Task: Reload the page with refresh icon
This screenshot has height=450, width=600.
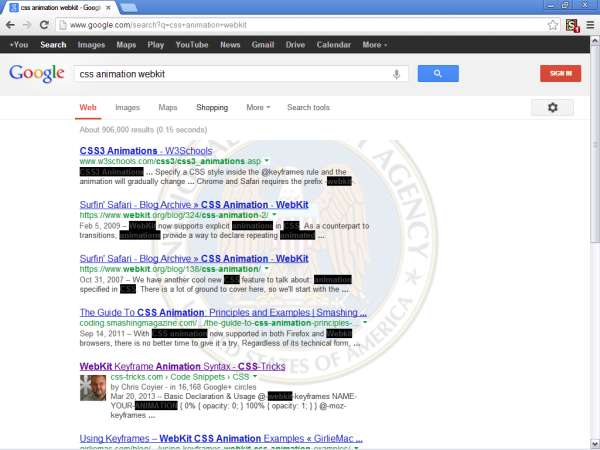Action: coord(44,25)
